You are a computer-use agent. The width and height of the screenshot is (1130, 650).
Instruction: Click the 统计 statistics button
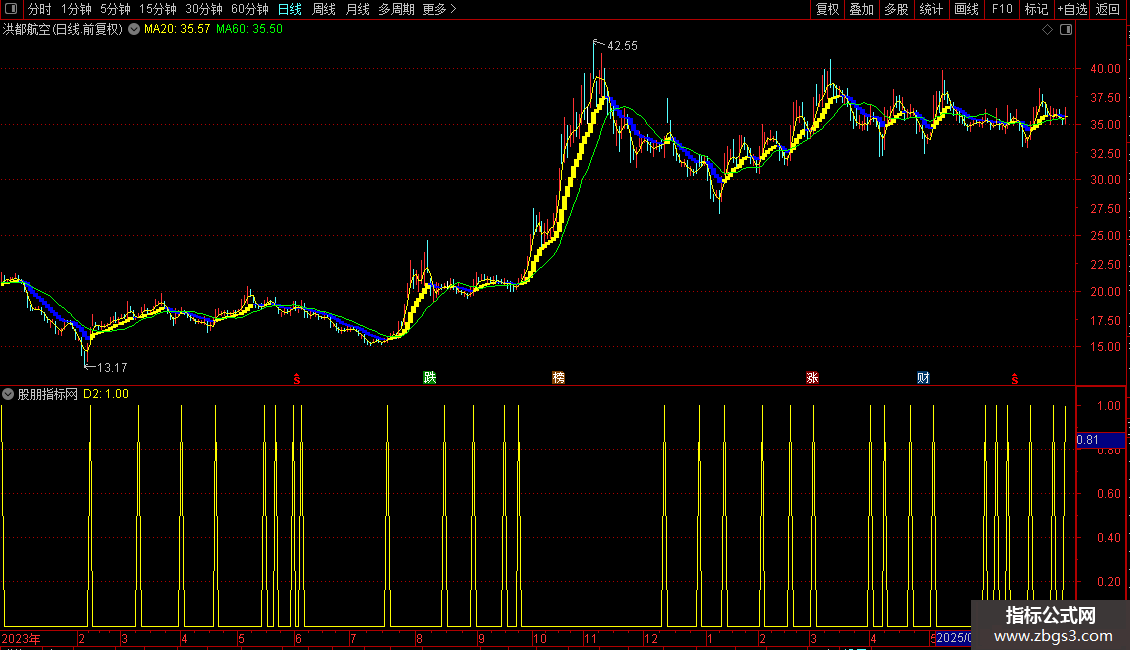(931, 9)
